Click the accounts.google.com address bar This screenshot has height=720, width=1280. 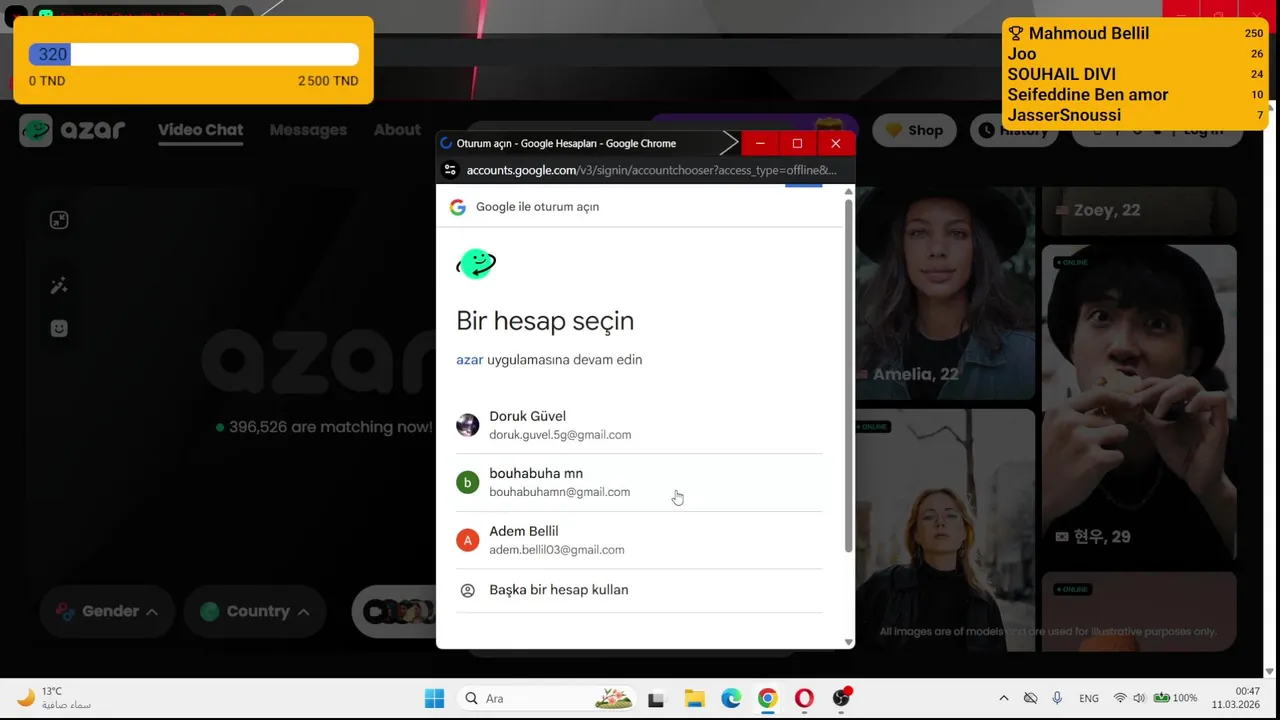[651, 170]
